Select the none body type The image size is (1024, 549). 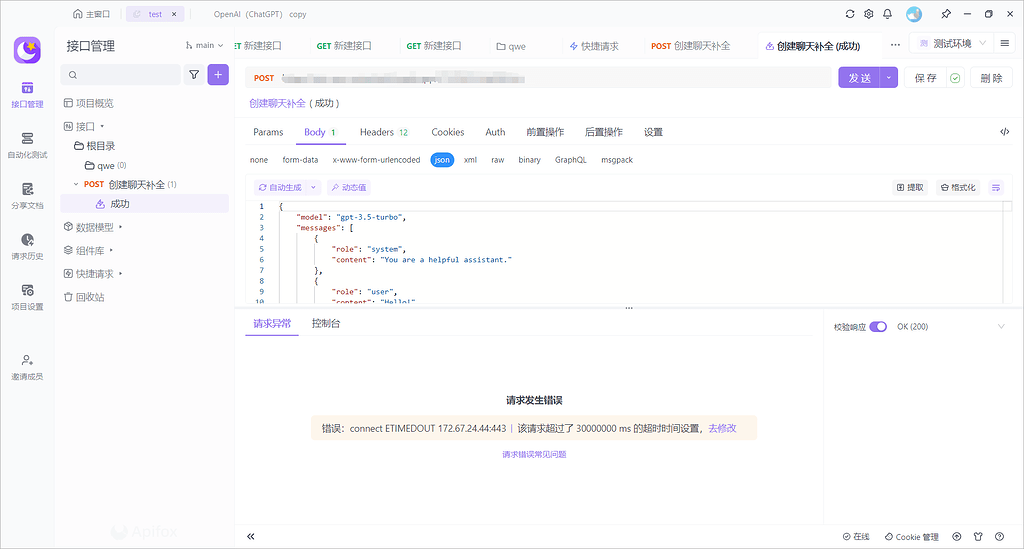tap(259, 160)
